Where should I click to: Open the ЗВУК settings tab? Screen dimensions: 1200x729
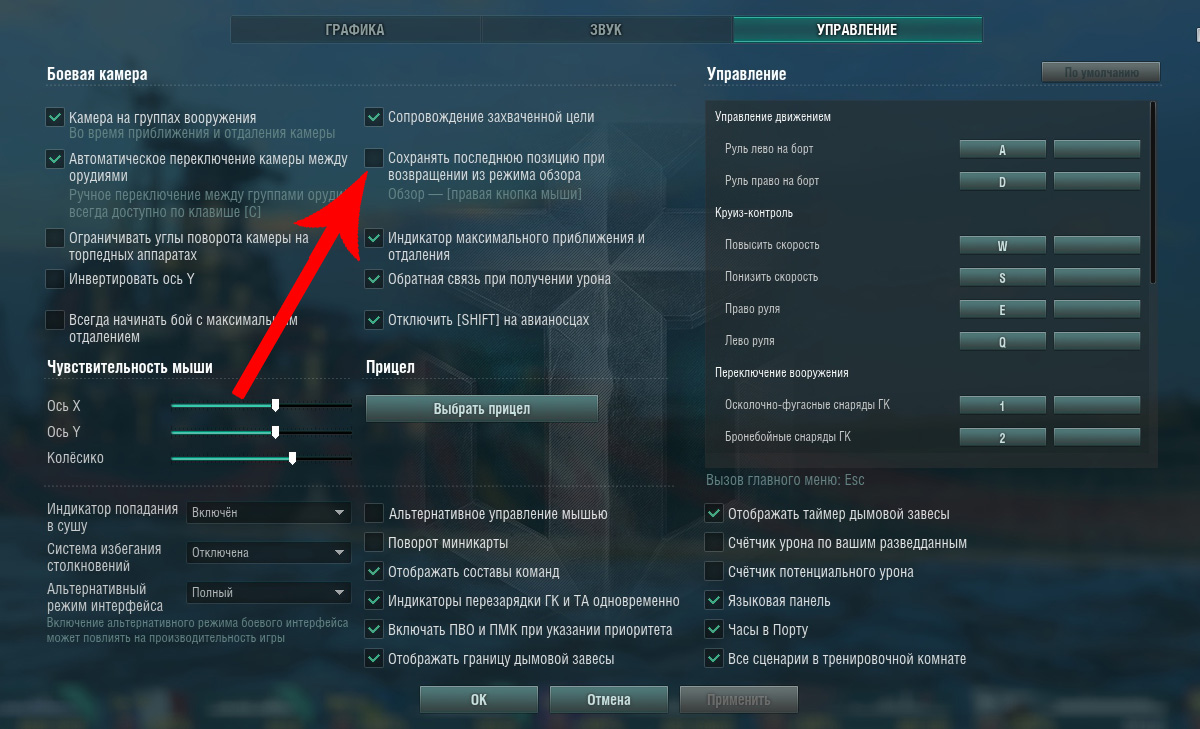[606, 30]
